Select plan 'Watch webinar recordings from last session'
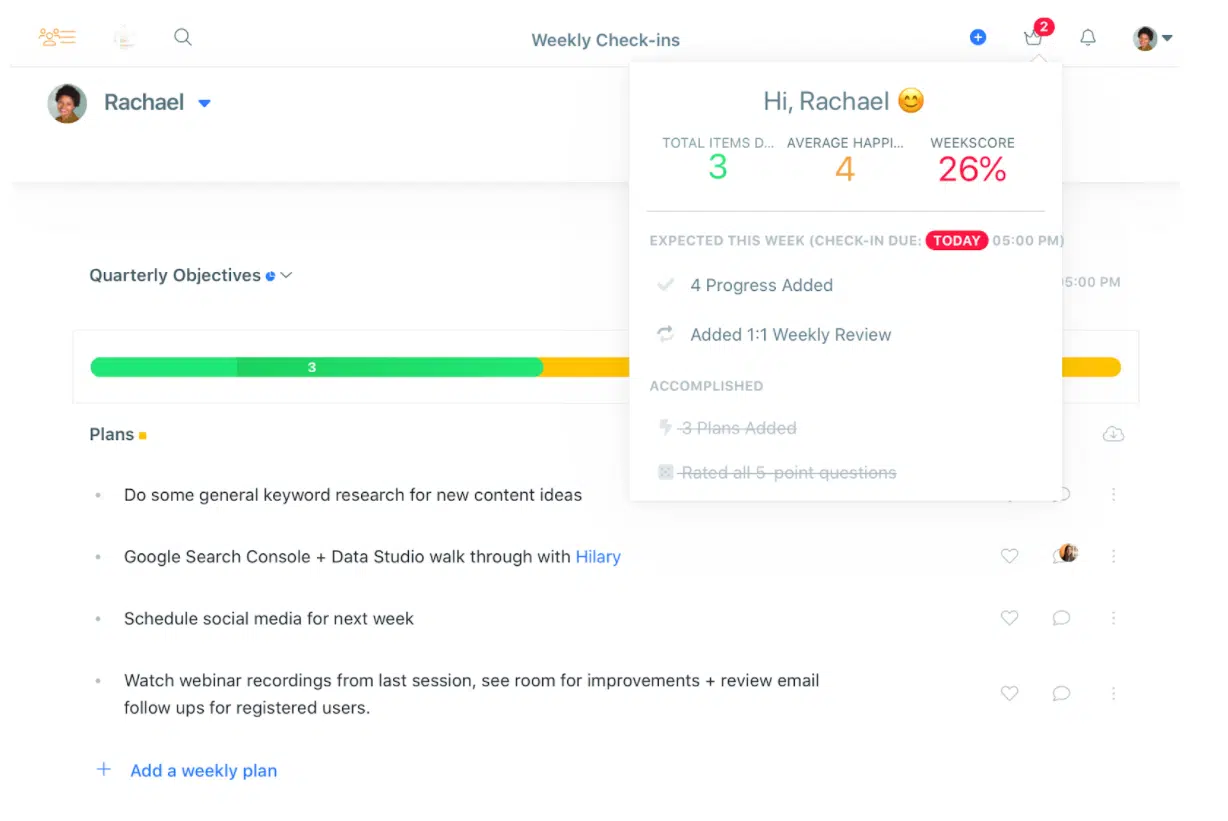Viewport: 1228px width, 821px height. (x=472, y=694)
